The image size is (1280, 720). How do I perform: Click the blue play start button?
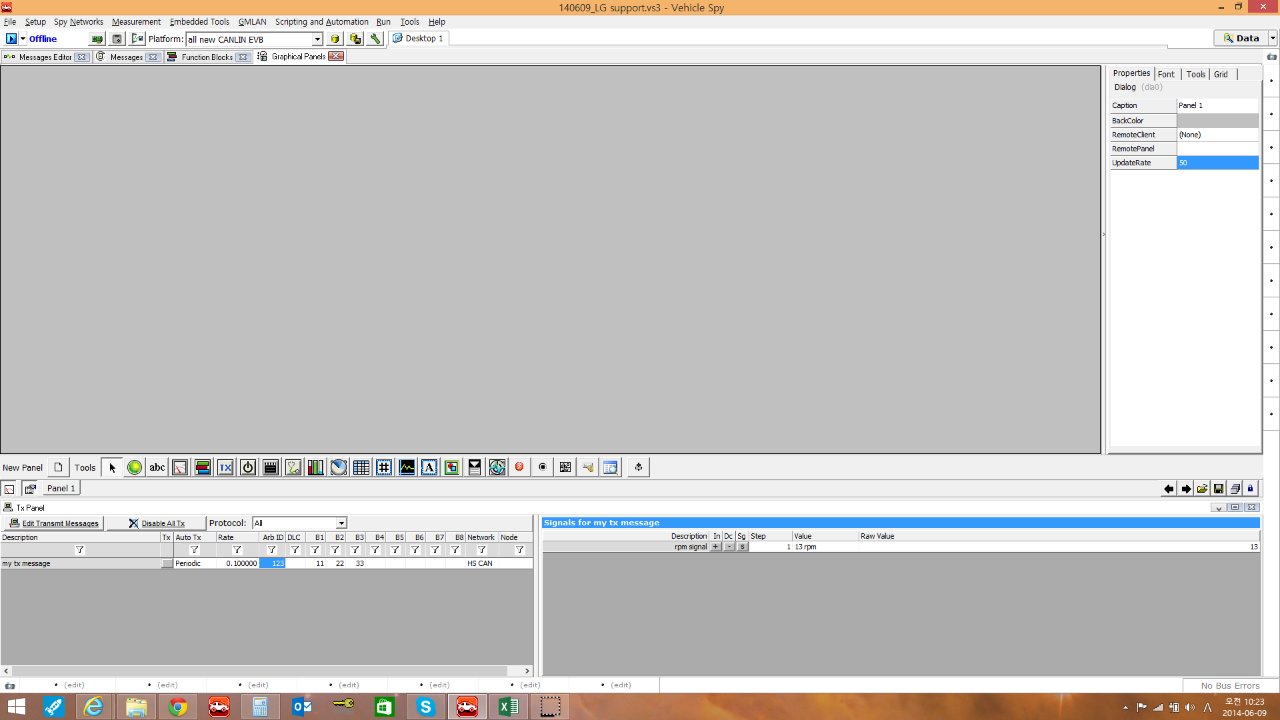tap(12, 39)
